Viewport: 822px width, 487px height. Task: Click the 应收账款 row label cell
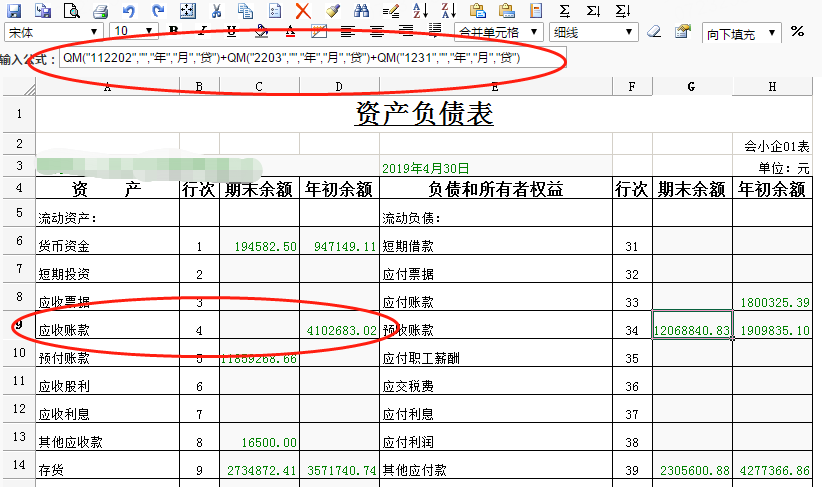click(107, 324)
